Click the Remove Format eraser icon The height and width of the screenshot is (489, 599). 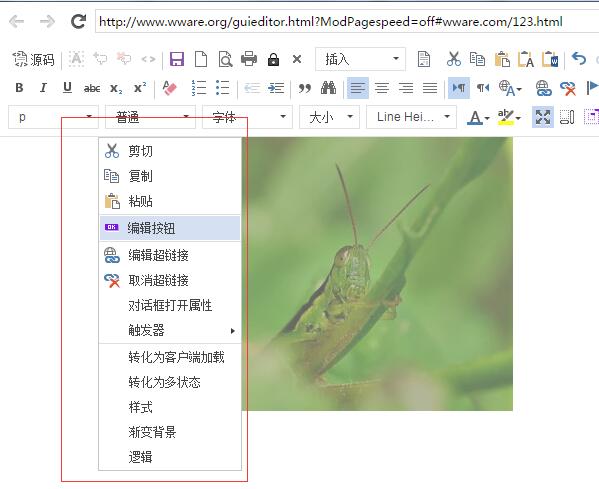[x=169, y=88]
